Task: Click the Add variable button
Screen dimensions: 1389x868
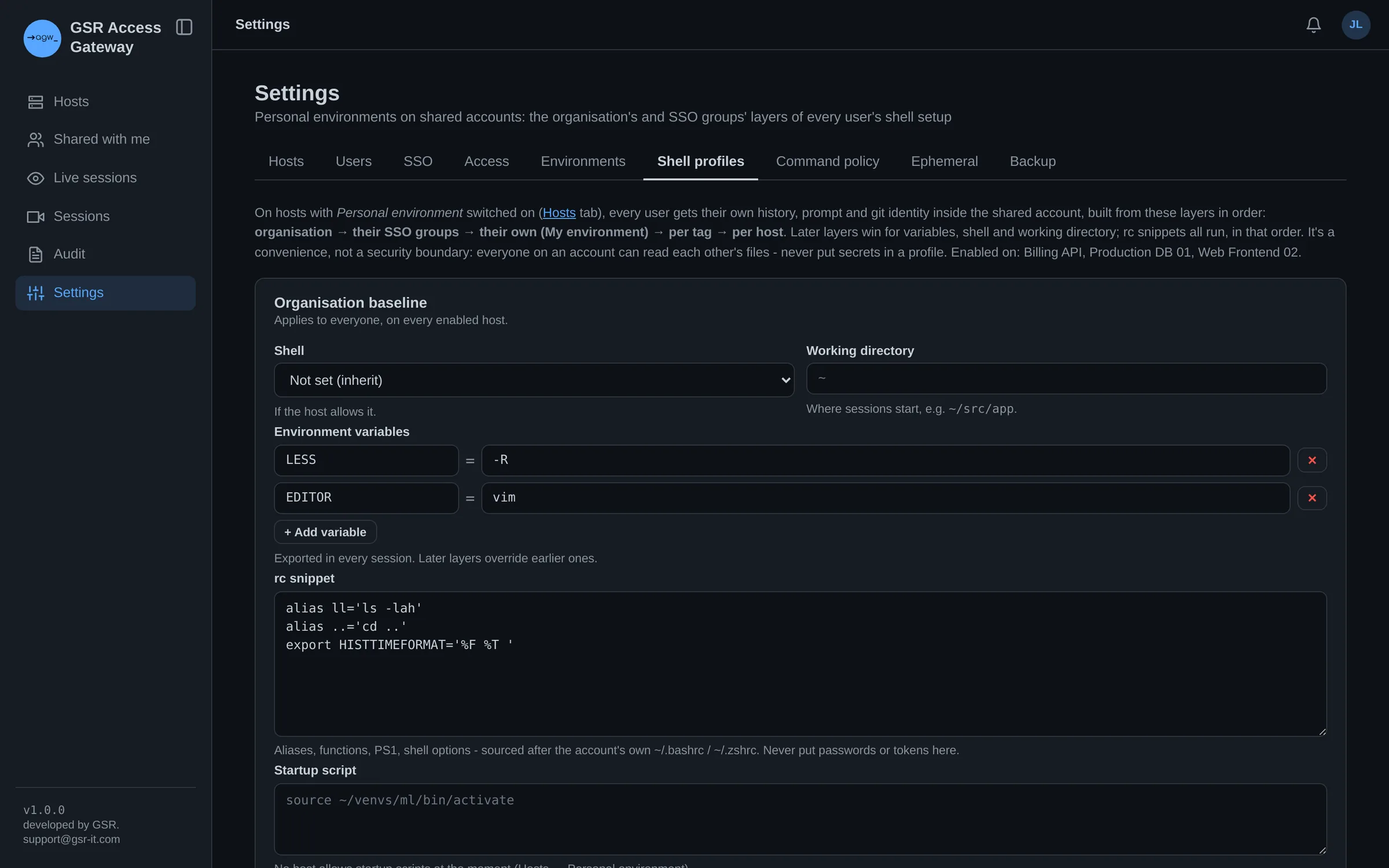Action: (x=325, y=532)
